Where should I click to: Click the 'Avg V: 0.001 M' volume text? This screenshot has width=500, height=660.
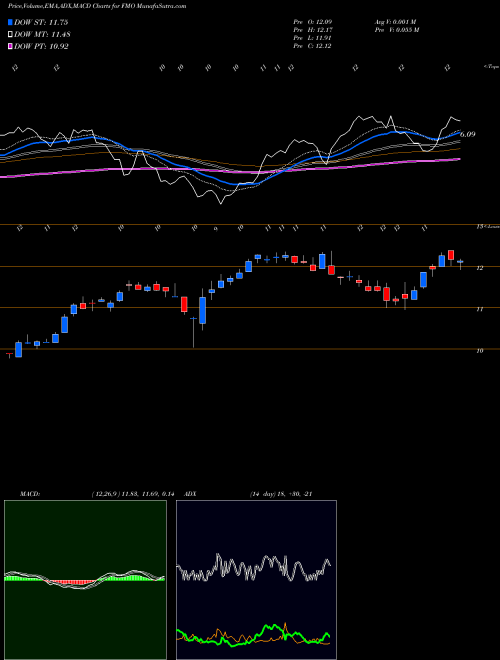click(395, 22)
